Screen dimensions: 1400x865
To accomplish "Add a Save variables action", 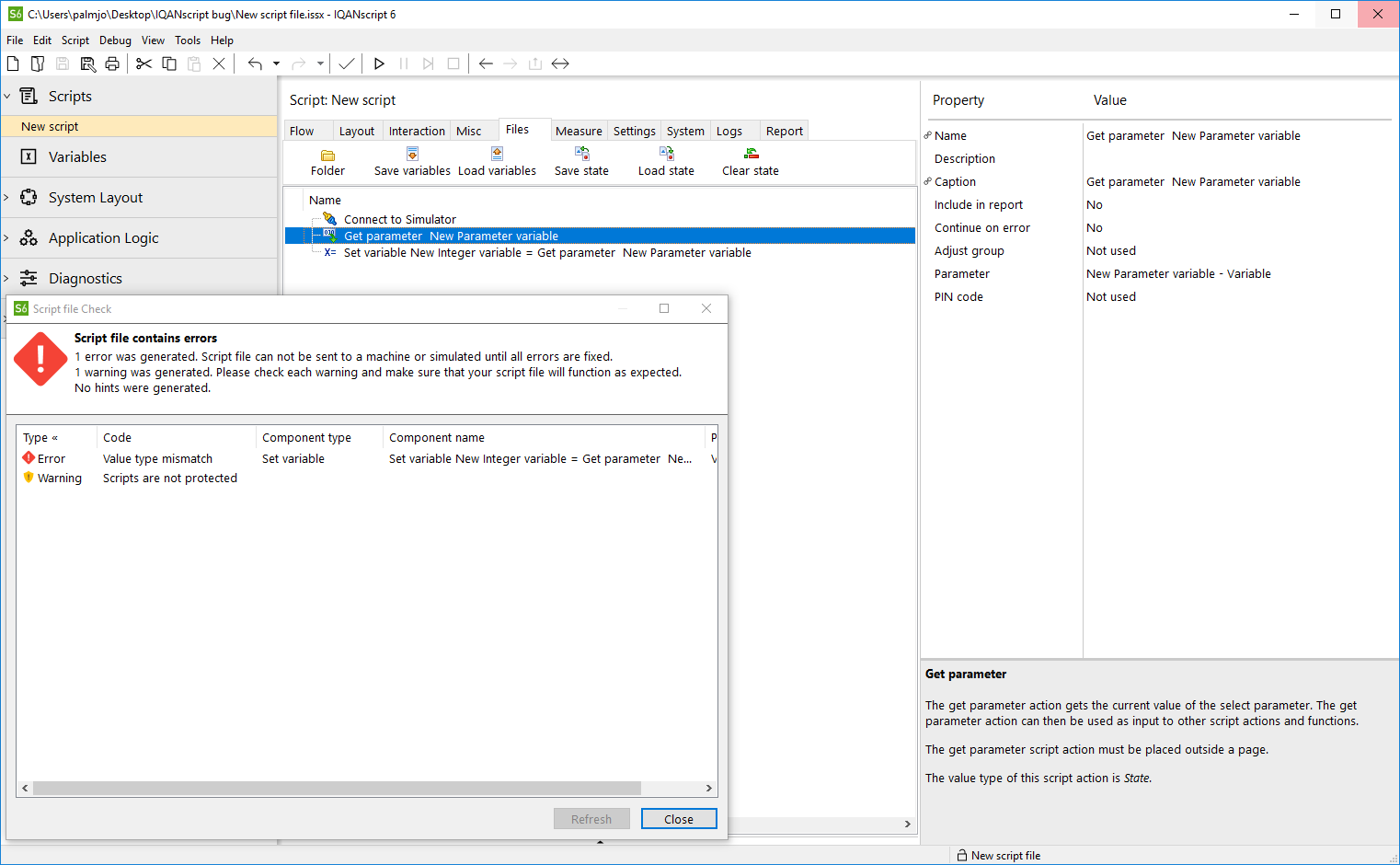I will coord(412,162).
